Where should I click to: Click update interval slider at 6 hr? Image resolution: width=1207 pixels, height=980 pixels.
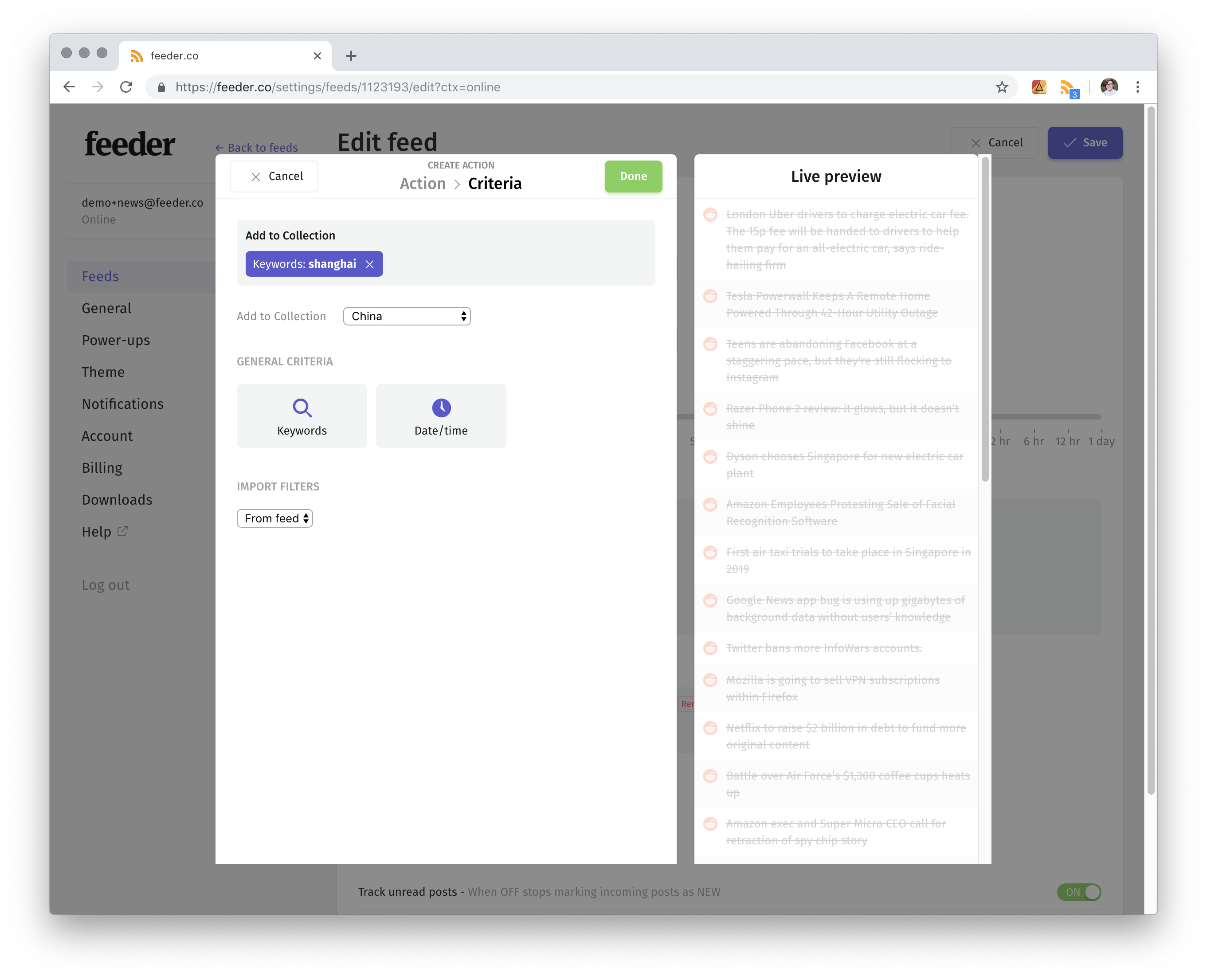(x=1034, y=418)
